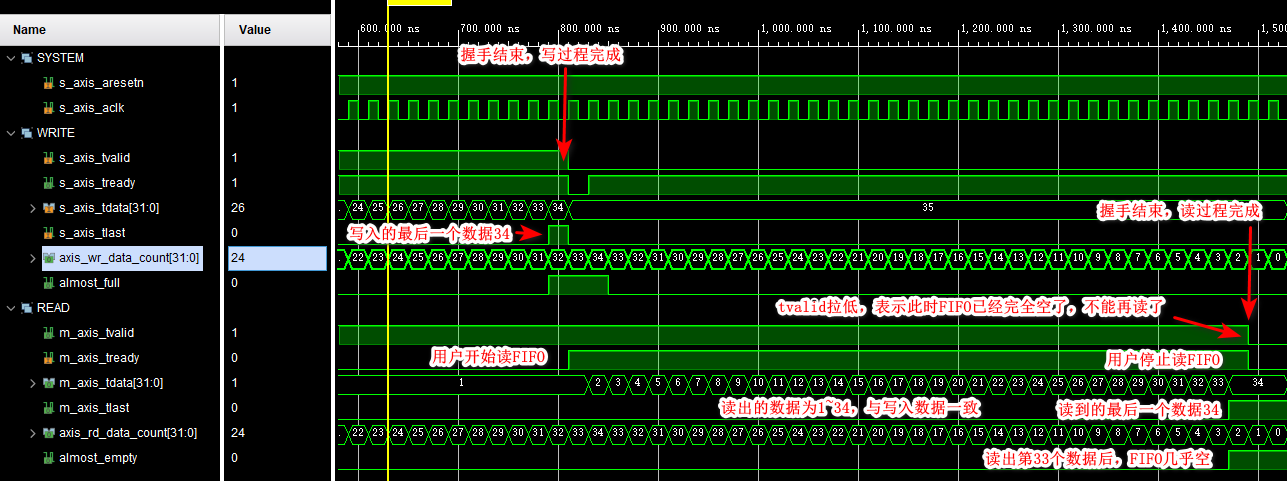Screen dimensions: 1287x481
Task: Click the s_axis_aresetn signal icon
Action: click(x=48, y=83)
